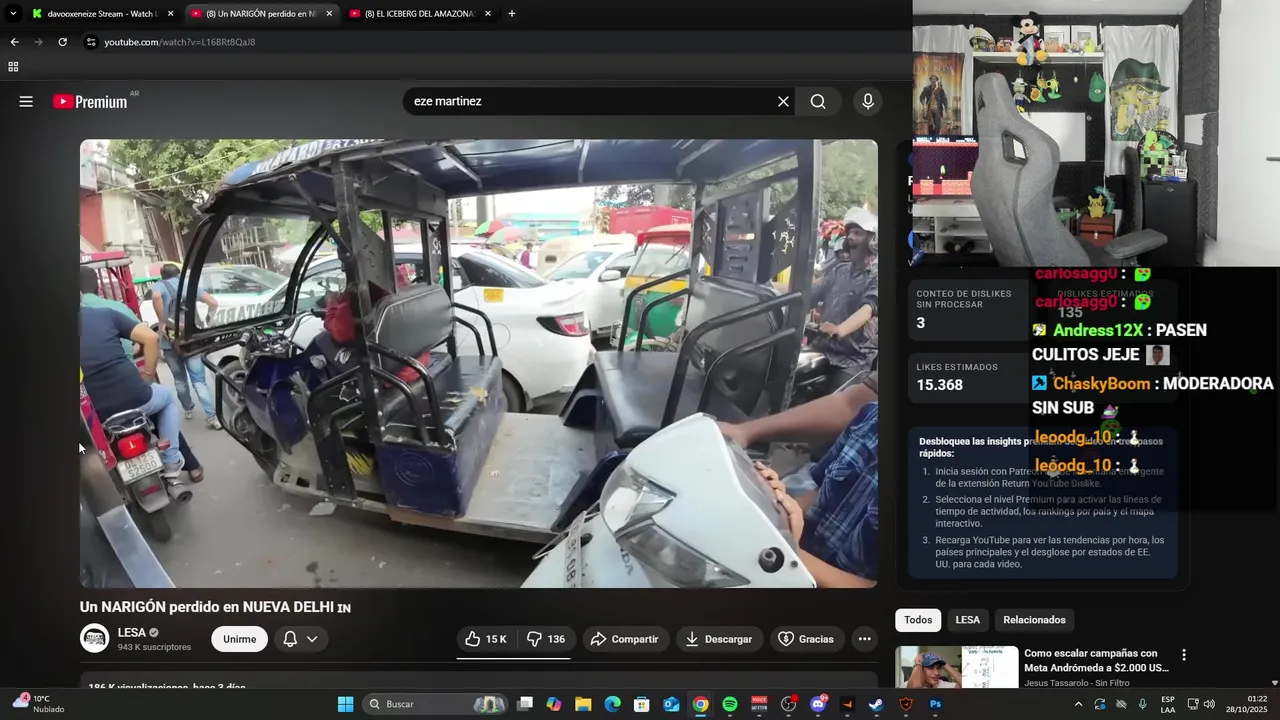Open the YouTube hamburger guide menu
1280x720 pixels.
pos(26,101)
